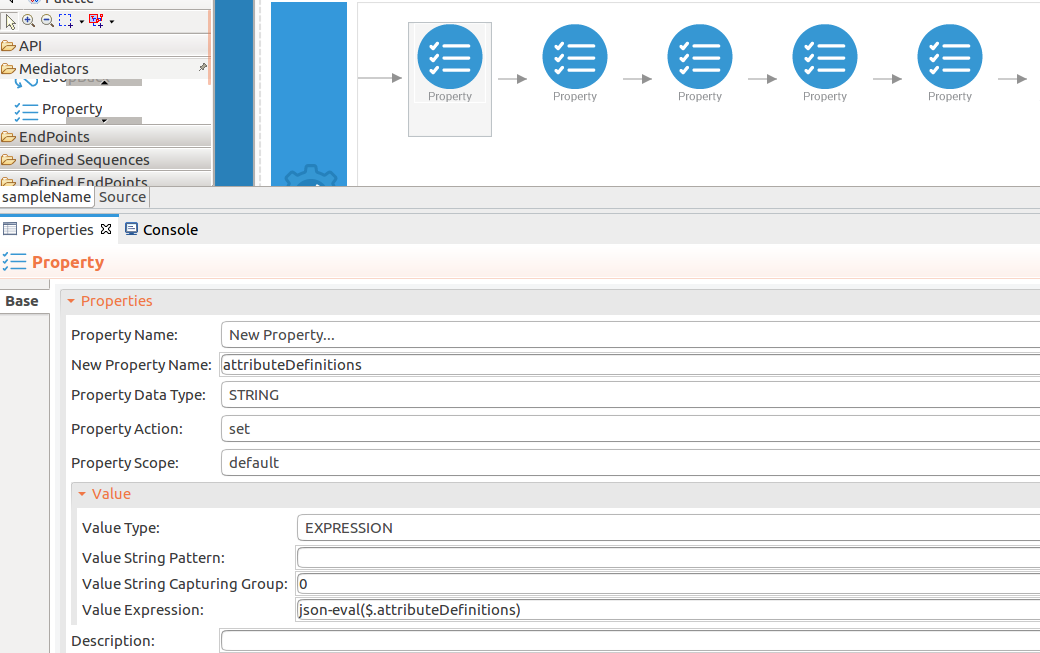Click the Value Expression field
This screenshot has width=1040, height=653.
(x=669, y=610)
